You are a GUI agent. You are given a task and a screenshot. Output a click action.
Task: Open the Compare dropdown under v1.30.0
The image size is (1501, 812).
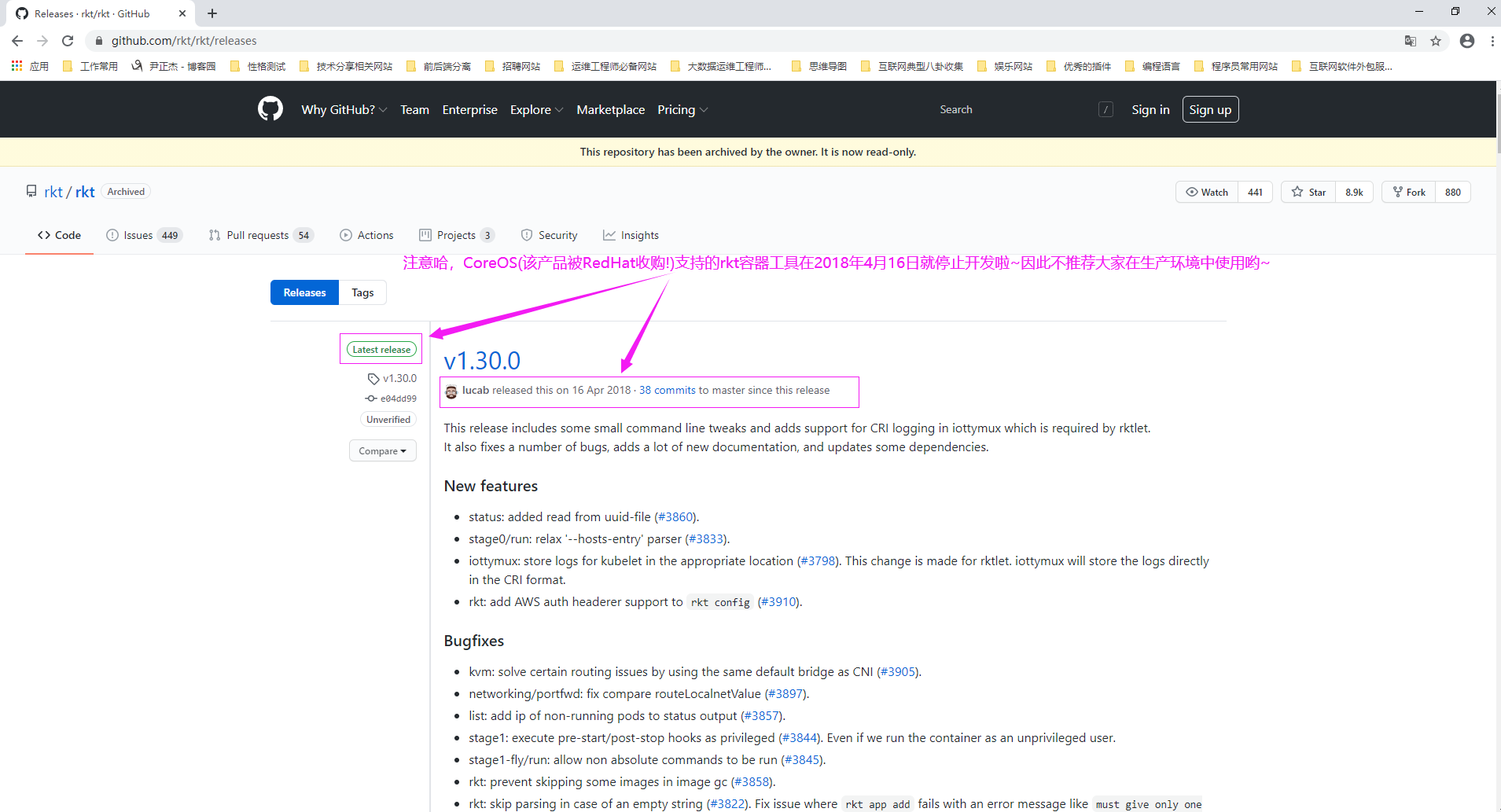[382, 450]
